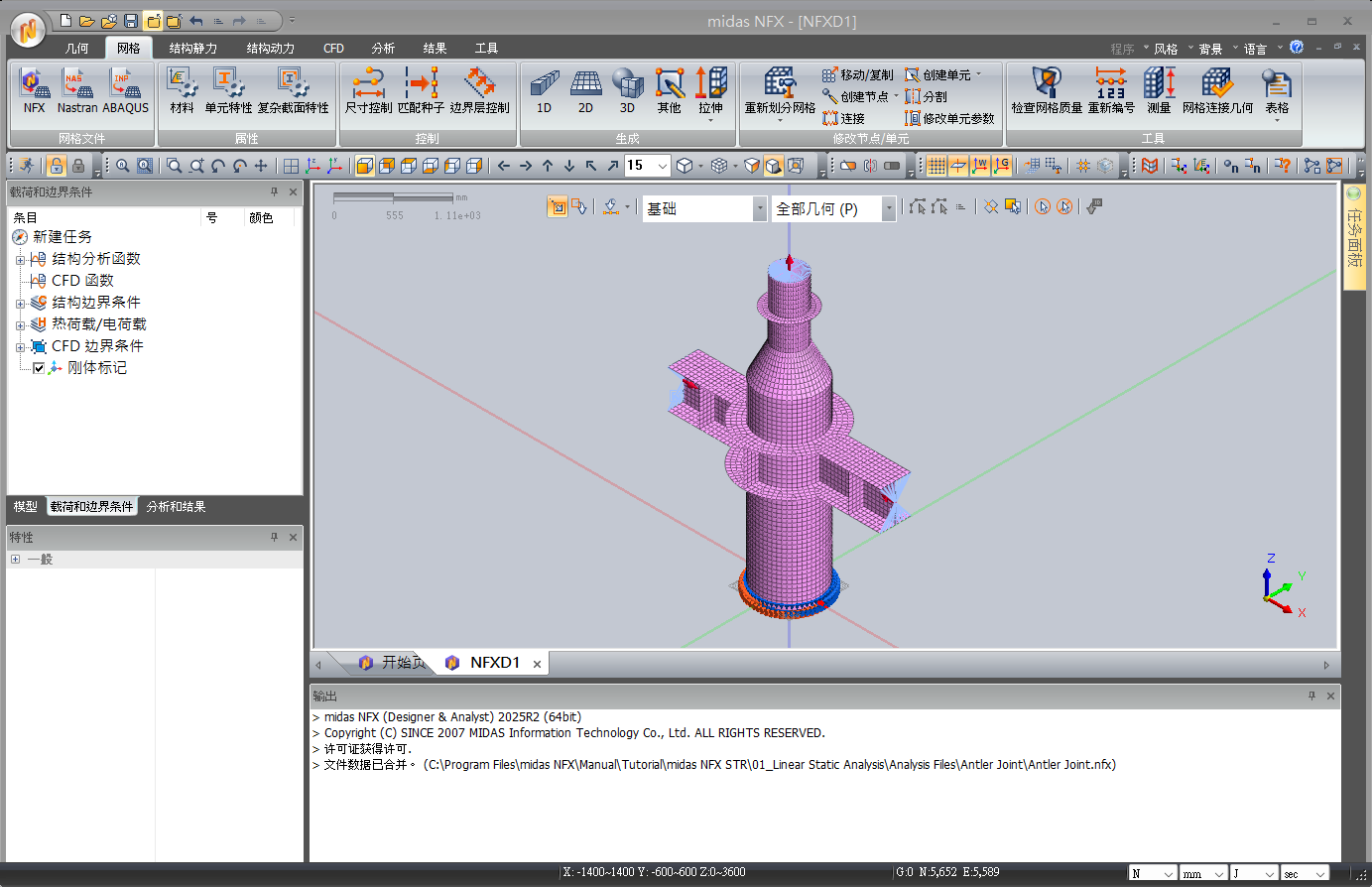1372x887 pixels.
Task: Pin the 载荷和边界条件 panel
Action: click(275, 191)
